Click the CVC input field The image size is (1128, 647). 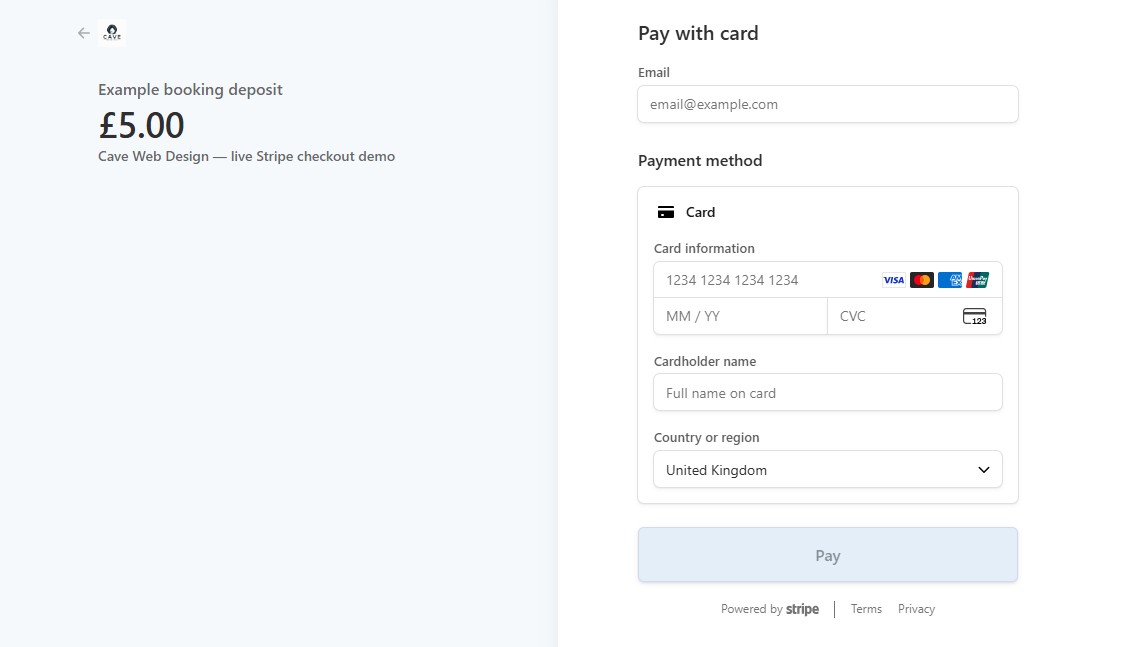(914, 317)
